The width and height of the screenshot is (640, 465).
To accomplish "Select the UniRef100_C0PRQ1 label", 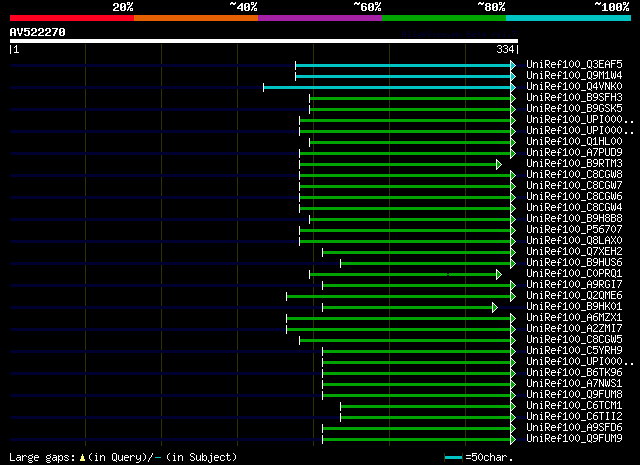I will coord(574,274).
